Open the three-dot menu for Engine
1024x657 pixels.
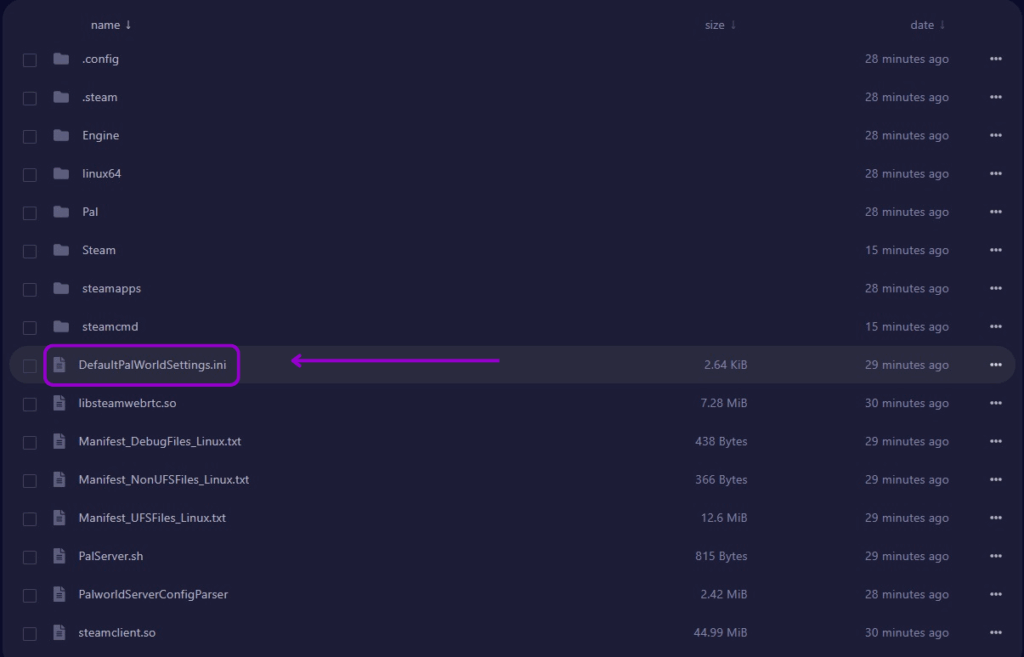tap(996, 135)
